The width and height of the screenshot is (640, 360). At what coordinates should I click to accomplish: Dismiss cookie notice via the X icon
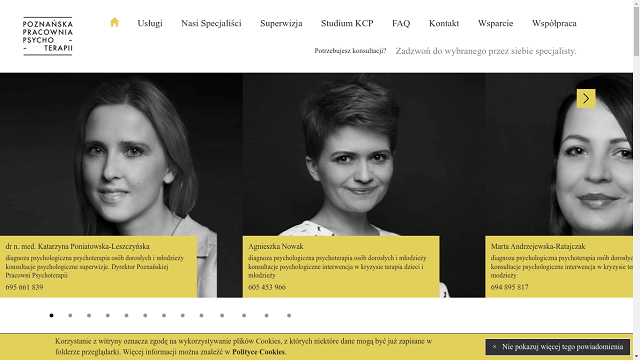[x=494, y=347]
